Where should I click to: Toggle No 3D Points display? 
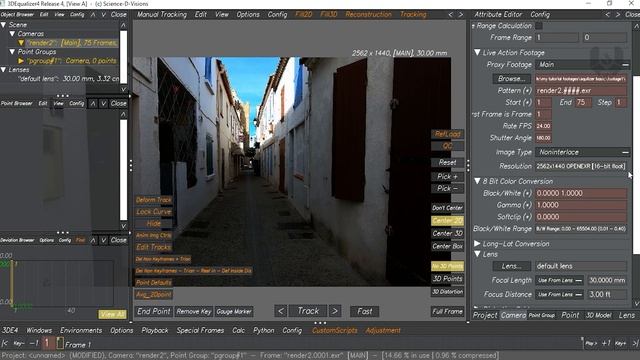pos(447,266)
